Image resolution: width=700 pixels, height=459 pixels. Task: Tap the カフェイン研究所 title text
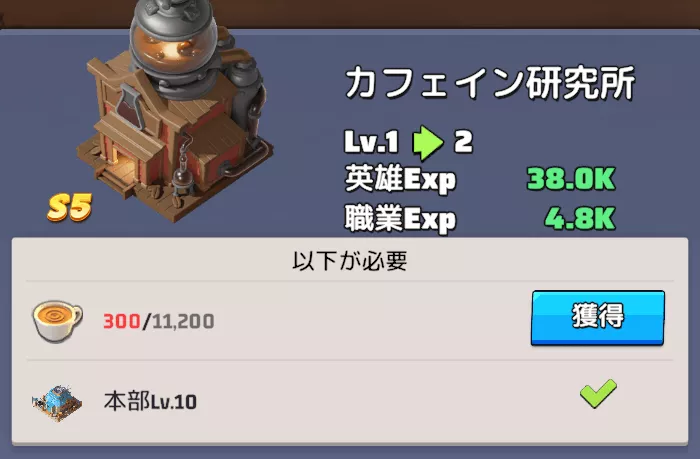pos(490,83)
